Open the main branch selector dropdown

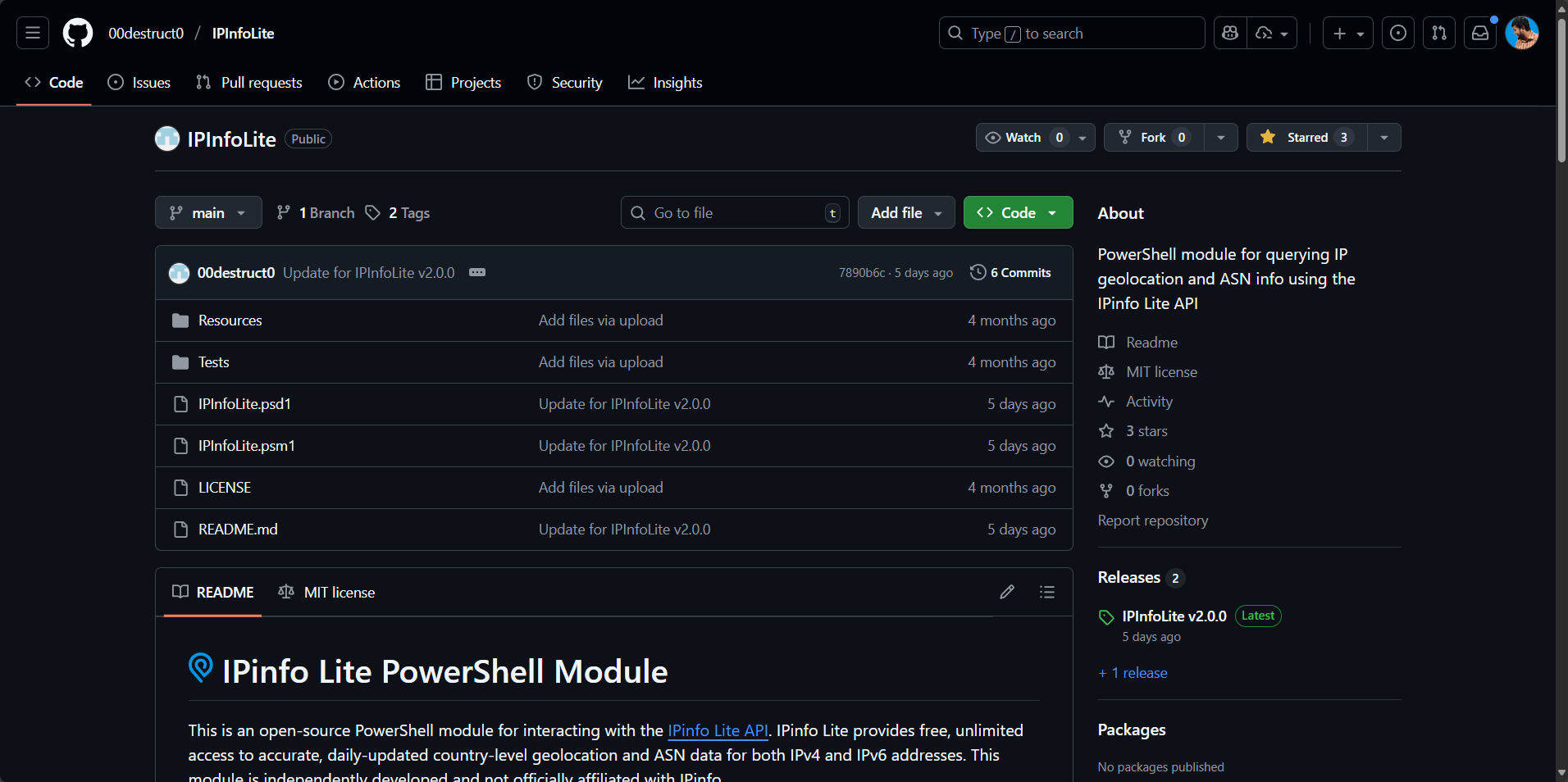(208, 212)
